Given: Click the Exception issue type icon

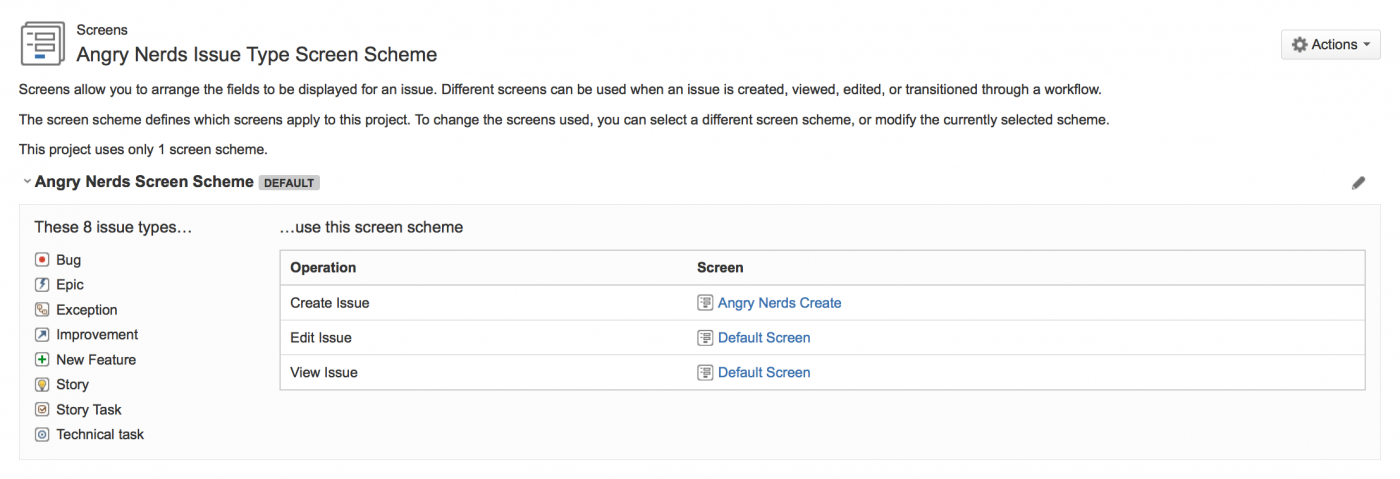Looking at the screenshot, I should (42, 310).
